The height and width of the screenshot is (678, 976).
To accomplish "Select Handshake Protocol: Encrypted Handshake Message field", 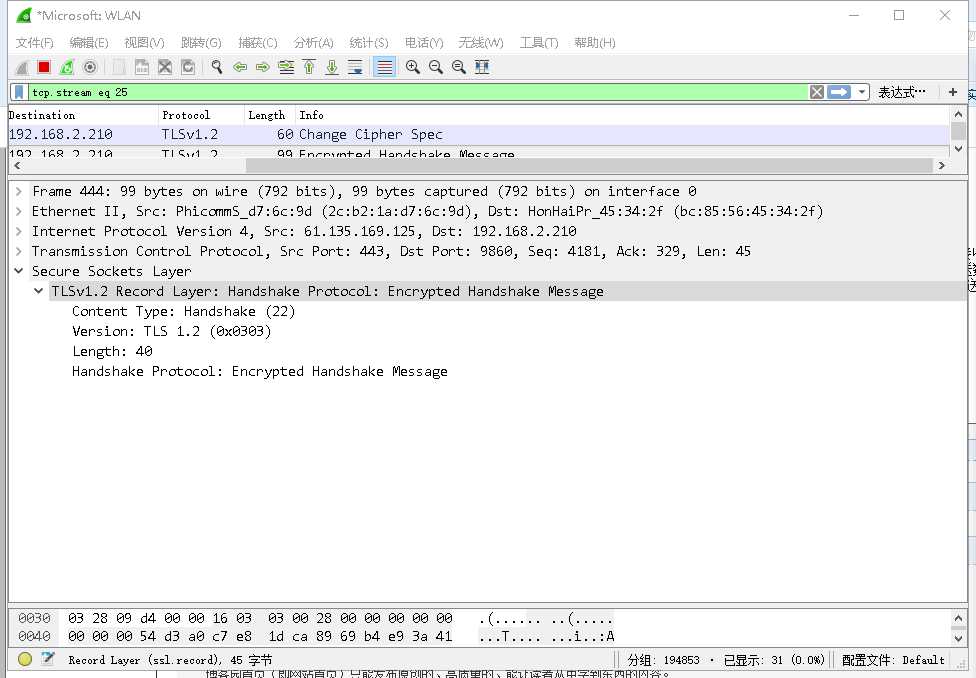I will tap(260, 371).
